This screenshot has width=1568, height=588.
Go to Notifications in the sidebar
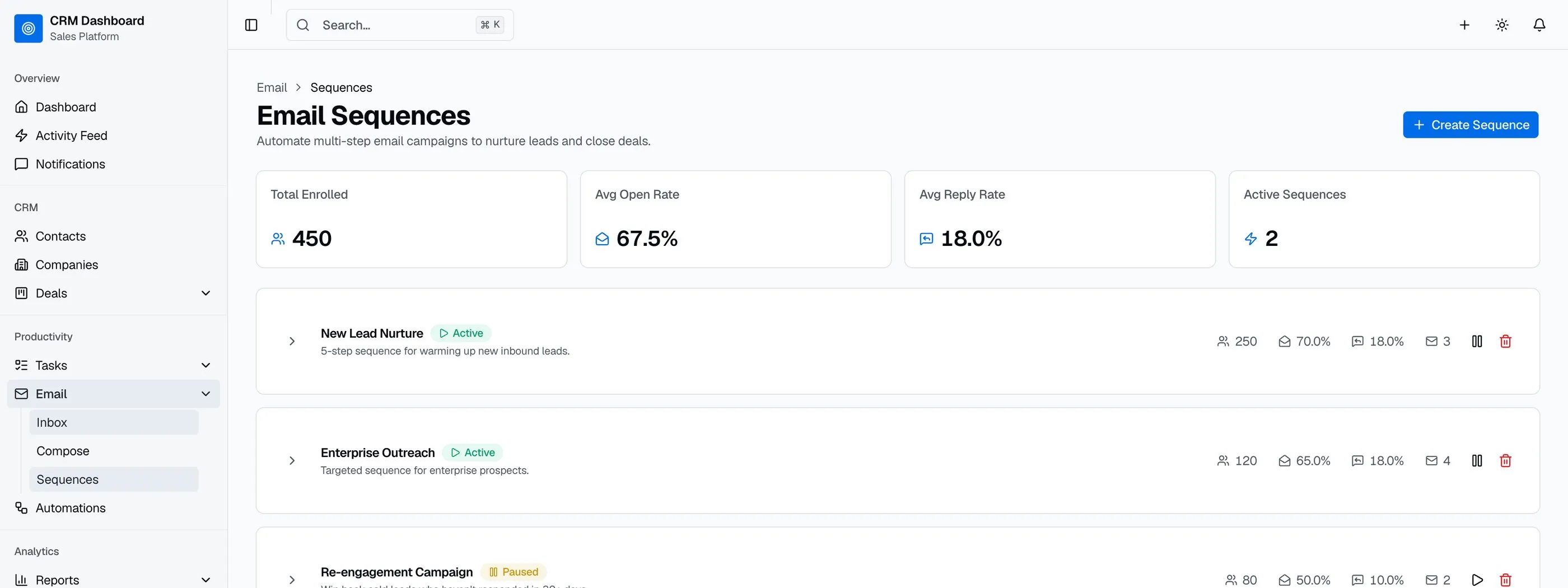coord(113,164)
